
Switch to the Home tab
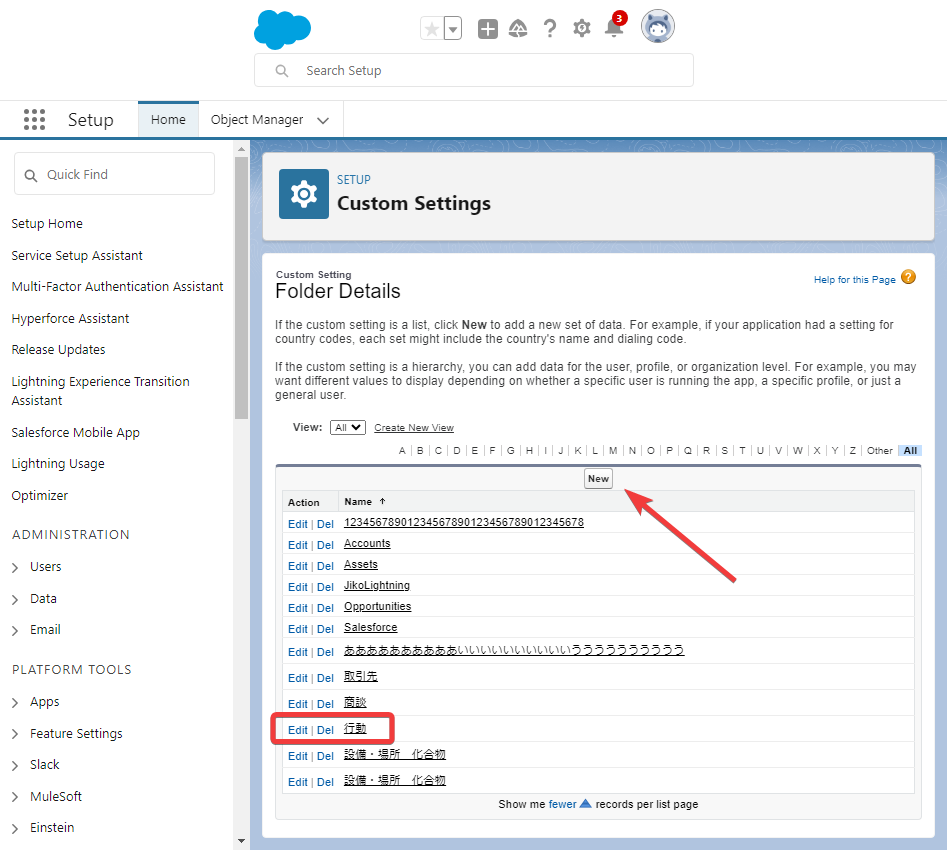pyautogui.click(x=168, y=120)
